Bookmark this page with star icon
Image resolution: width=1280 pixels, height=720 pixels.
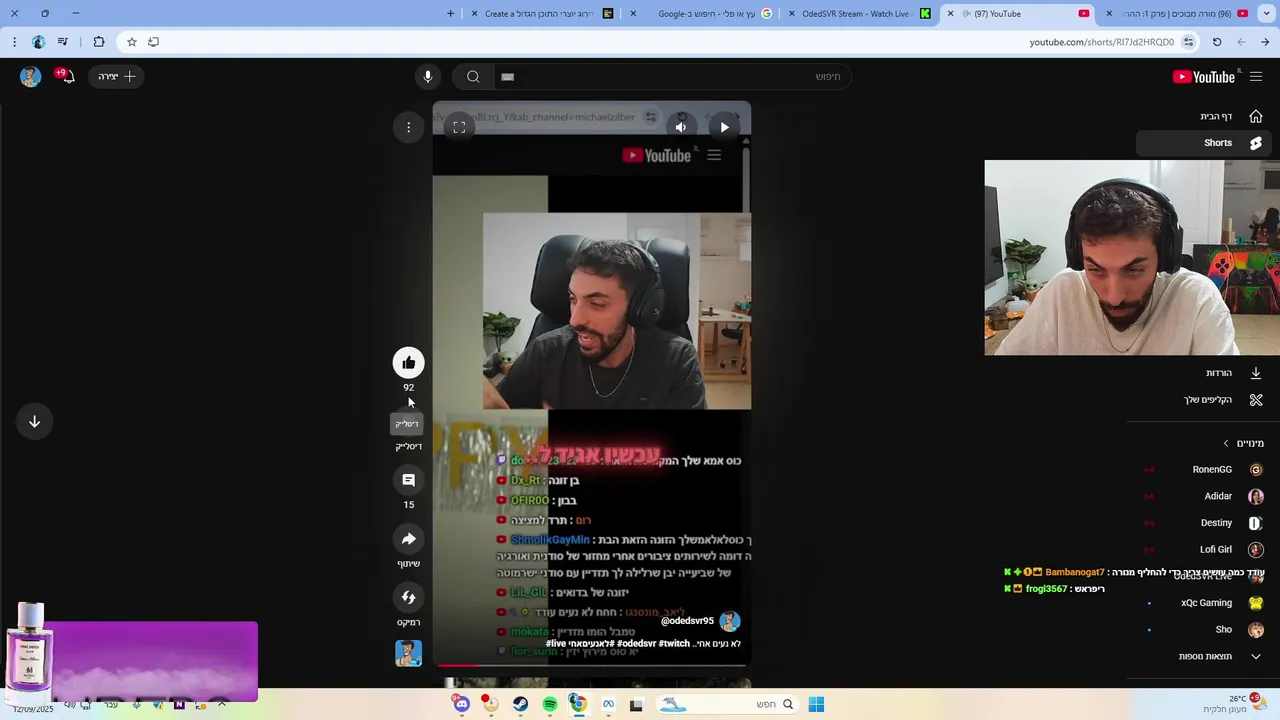point(131,42)
